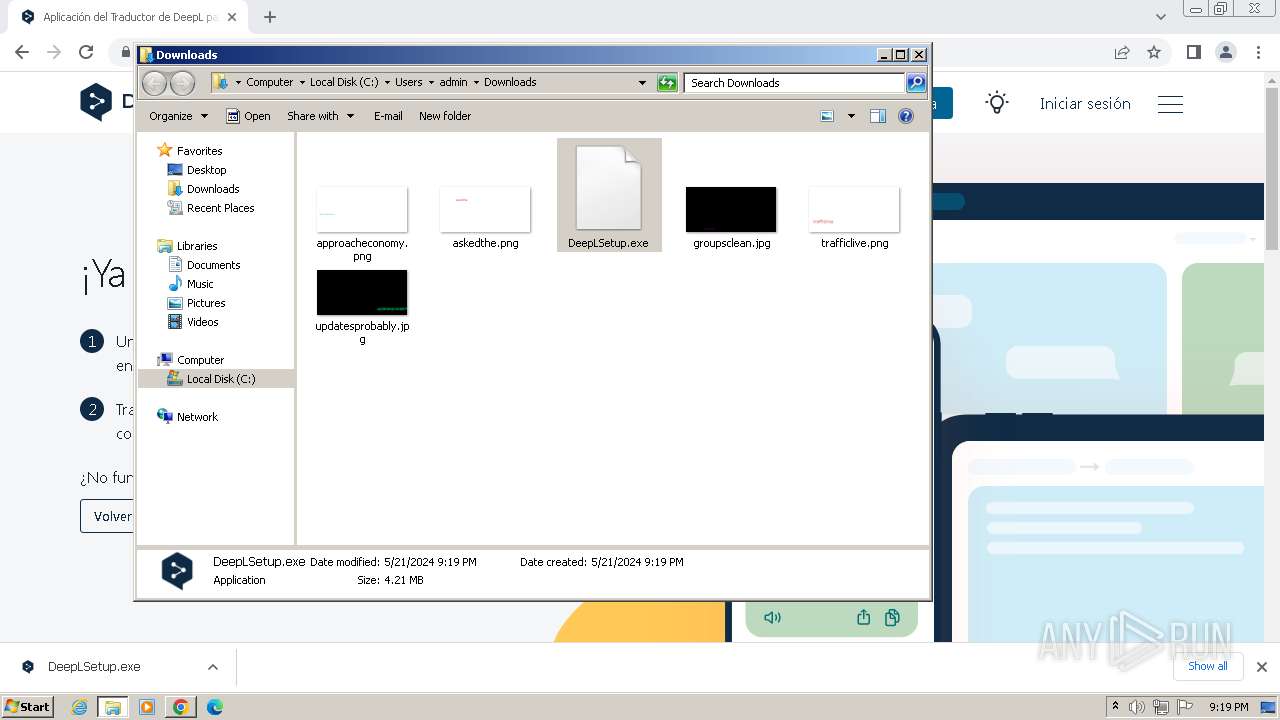Toggle the preview pane button
1280x720 pixels.
[x=877, y=116]
